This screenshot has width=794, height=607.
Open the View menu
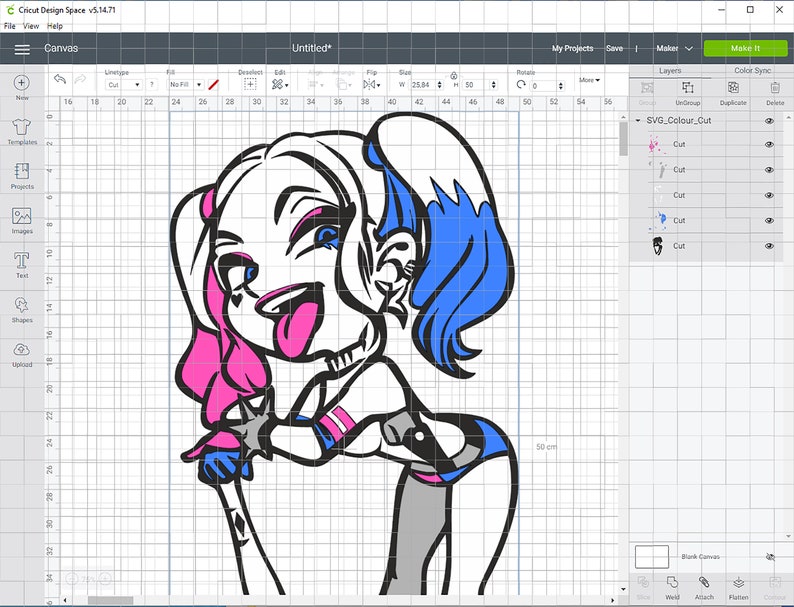(31, 26)
